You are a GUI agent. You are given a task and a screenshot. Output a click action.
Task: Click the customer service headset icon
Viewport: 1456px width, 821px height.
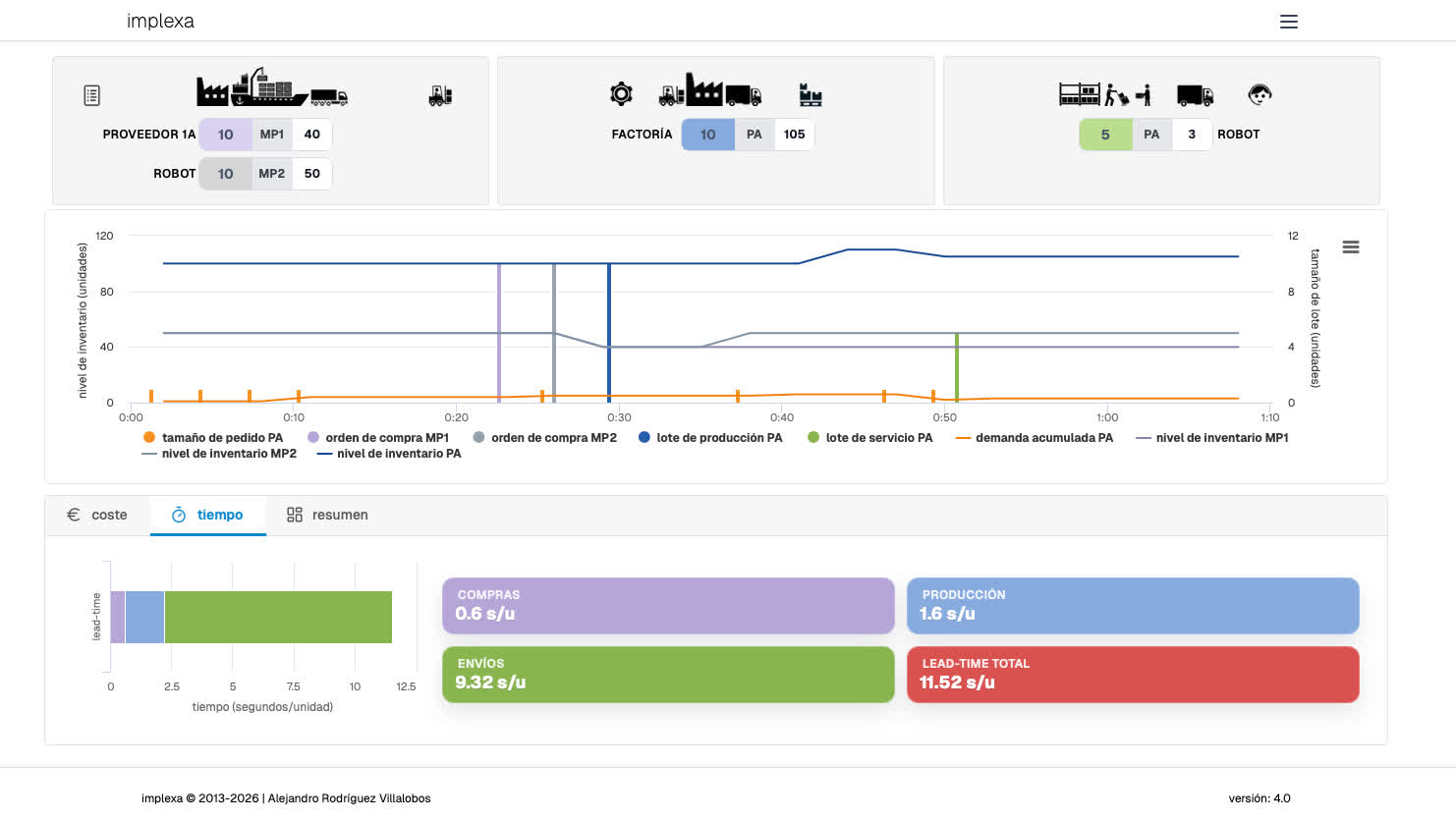1260,94
